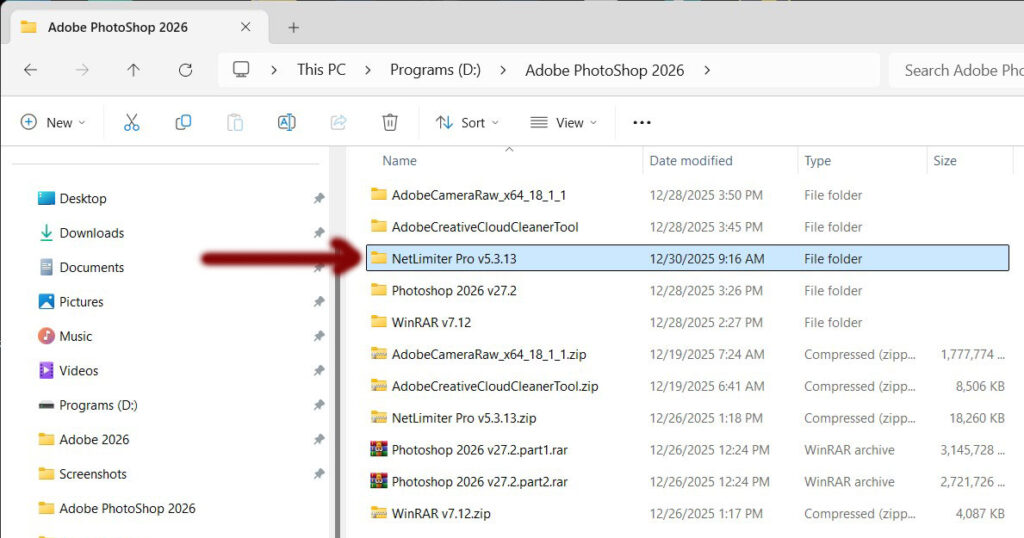1024x538 pixels.
Task: Expand chevron after Adobe PhotoShop 2026 breadcrumb
Action: coord(707,70)
